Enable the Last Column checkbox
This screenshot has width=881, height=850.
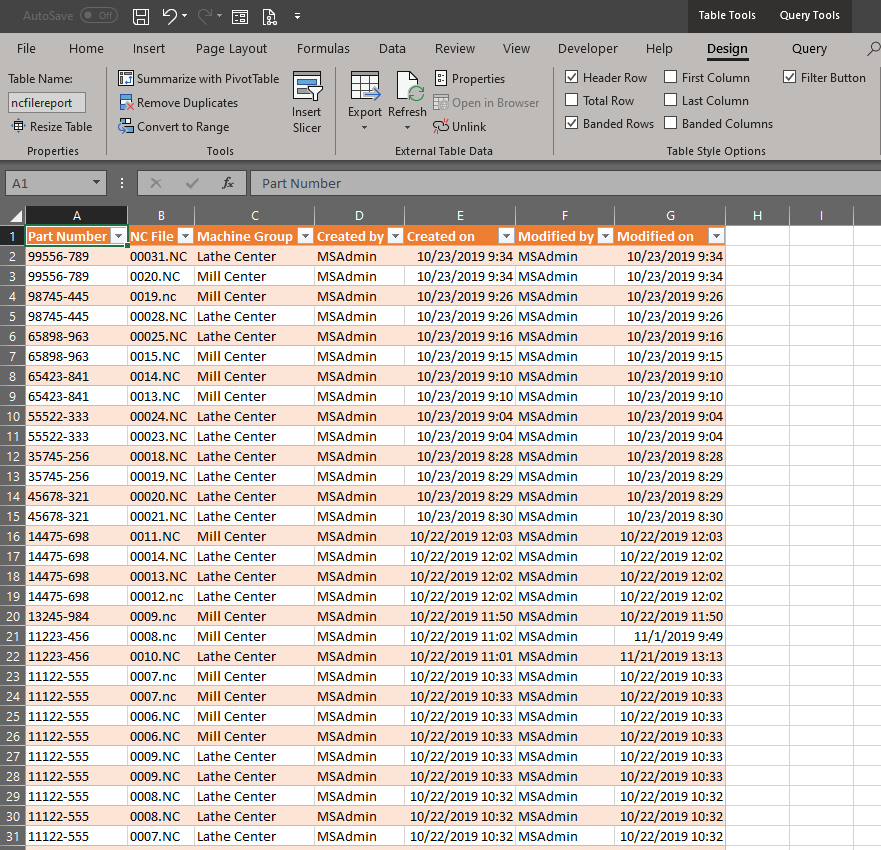click(x=670, y=100)
